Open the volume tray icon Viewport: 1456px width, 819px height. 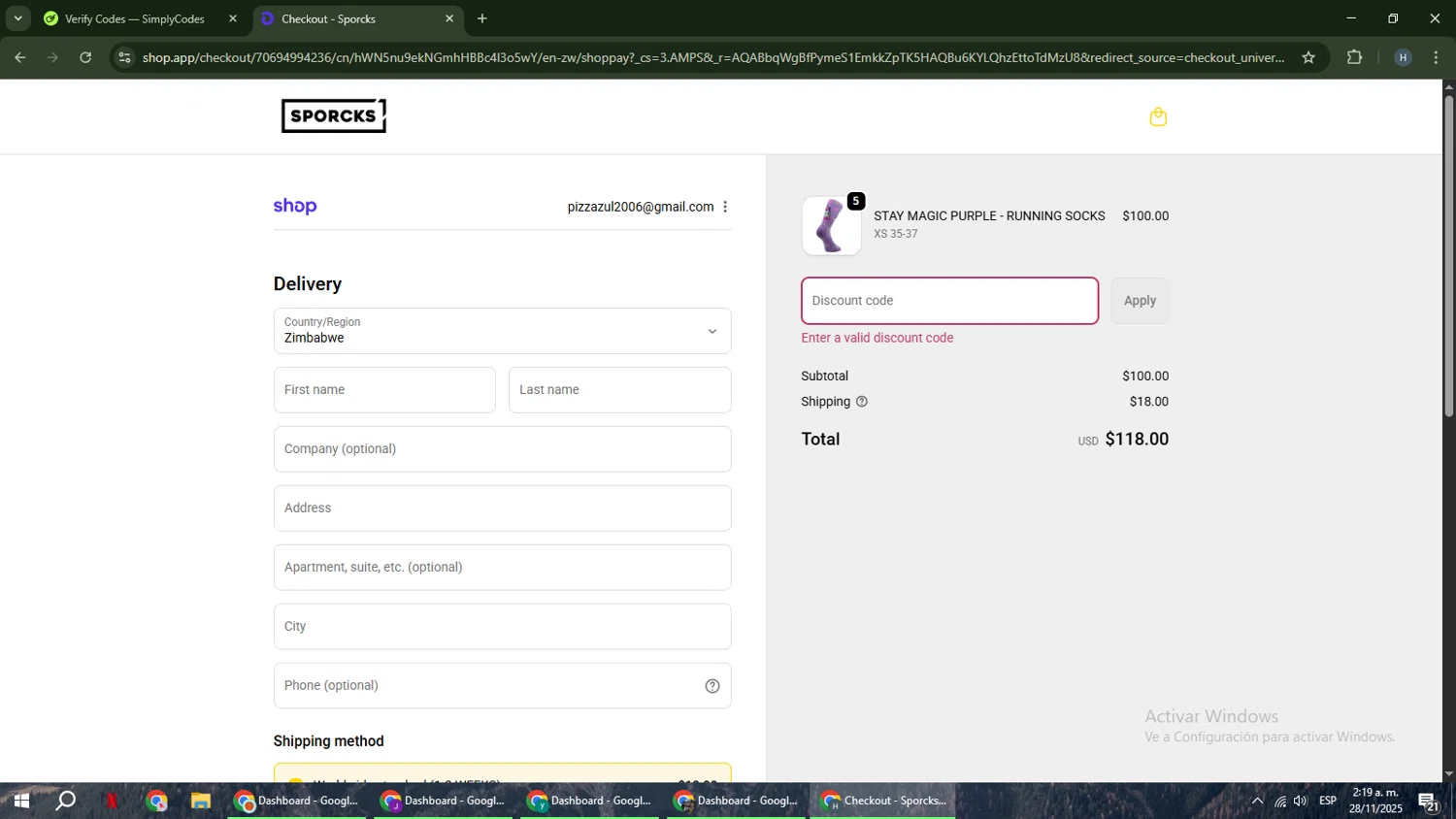1301,801
